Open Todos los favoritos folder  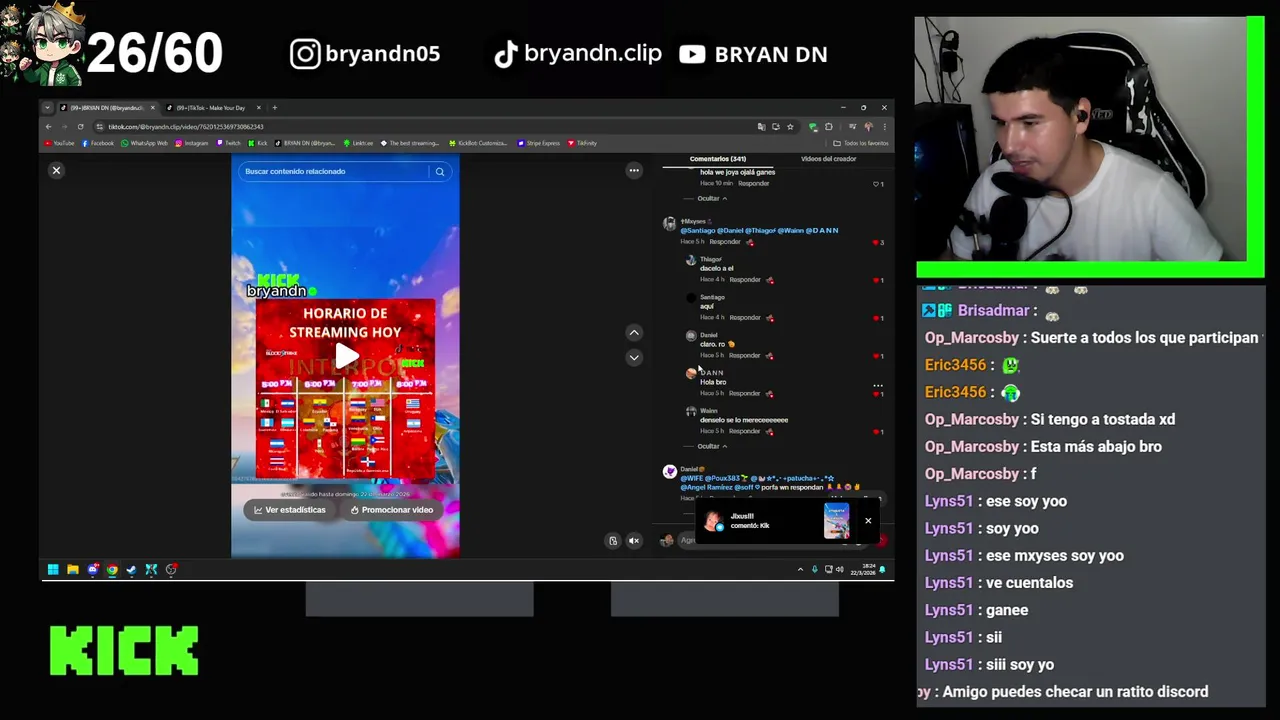(861, 143)
